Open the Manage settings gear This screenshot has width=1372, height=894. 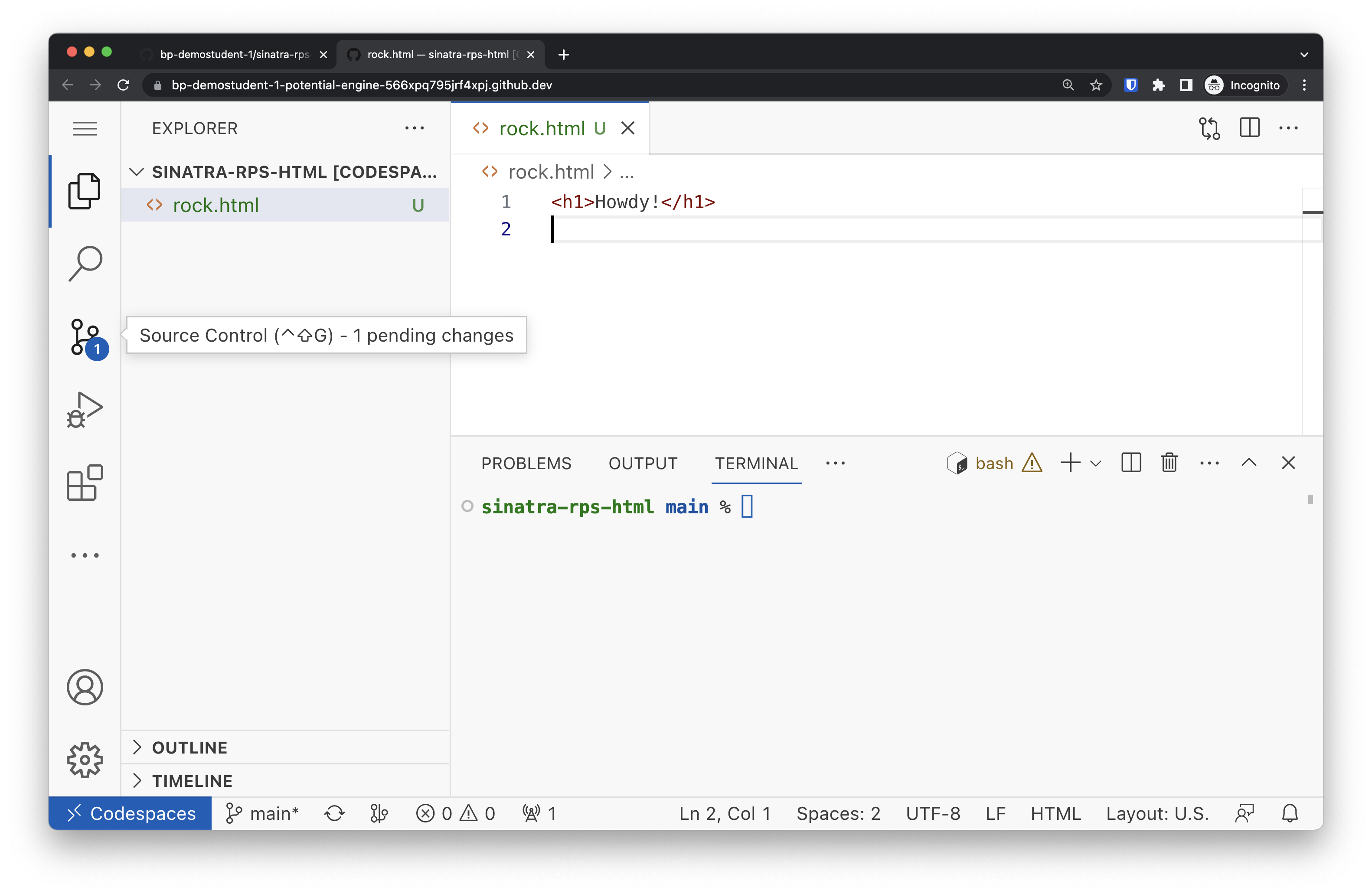pyautogui.click(x=85, y=760)
